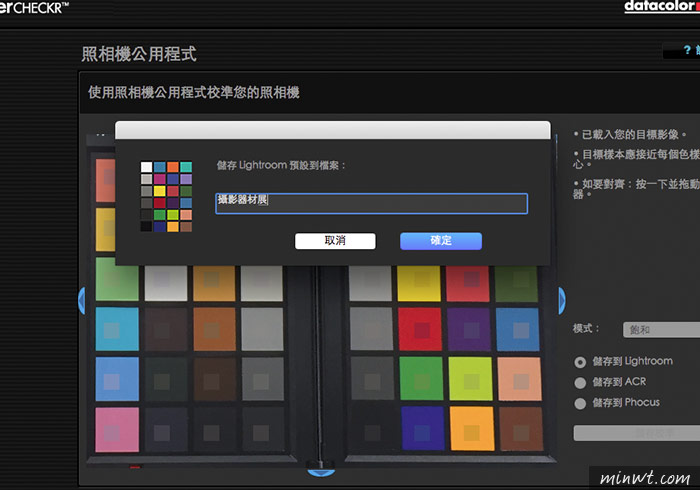Click the grayed-out save calibration button
This screenshot has width=700, height=490.
pyautogui.click(x=637, y=433)
